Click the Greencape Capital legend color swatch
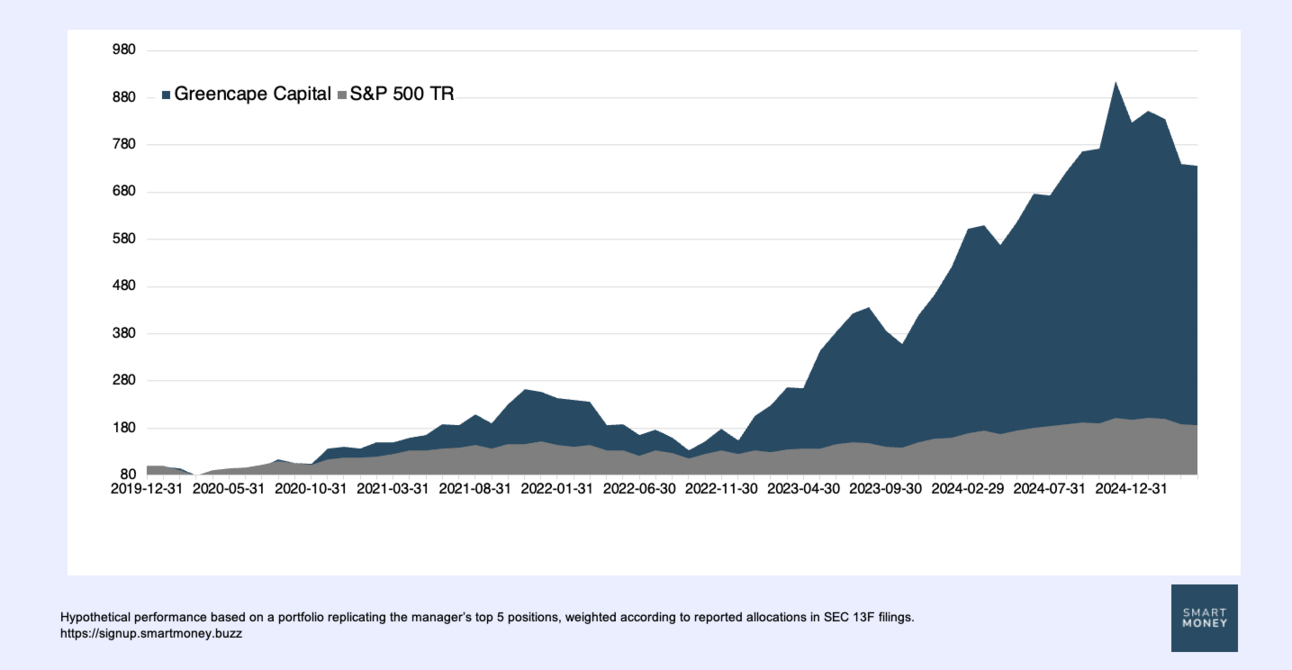 click(166, 95)
